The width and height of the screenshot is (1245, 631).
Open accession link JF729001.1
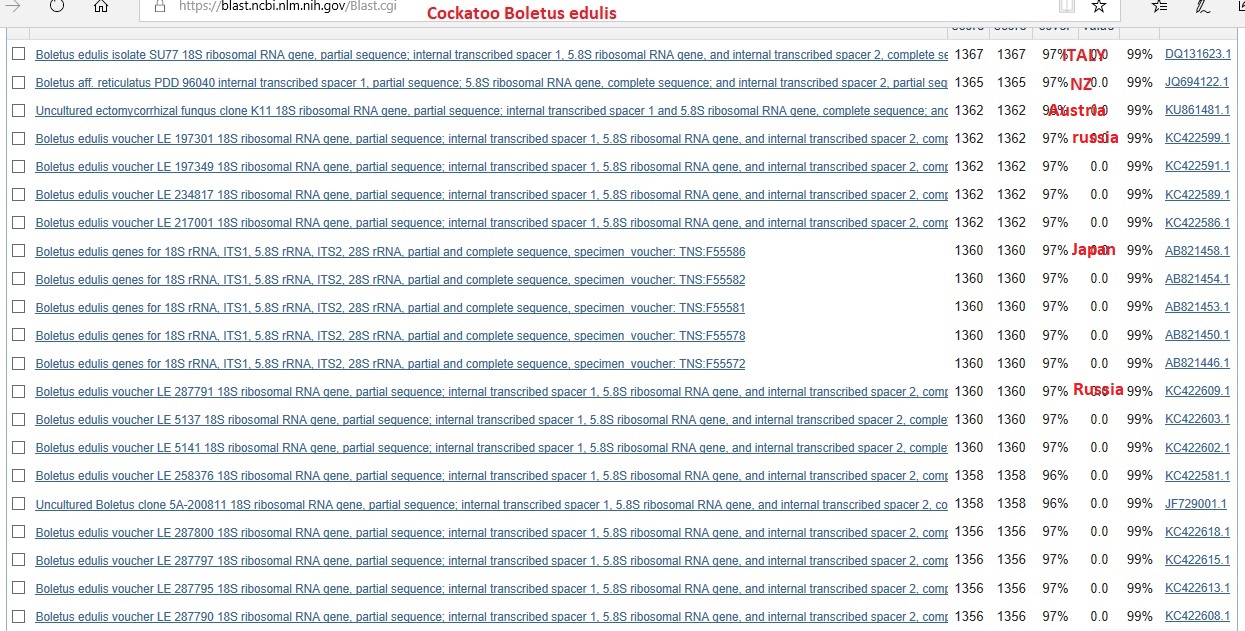1196,504
